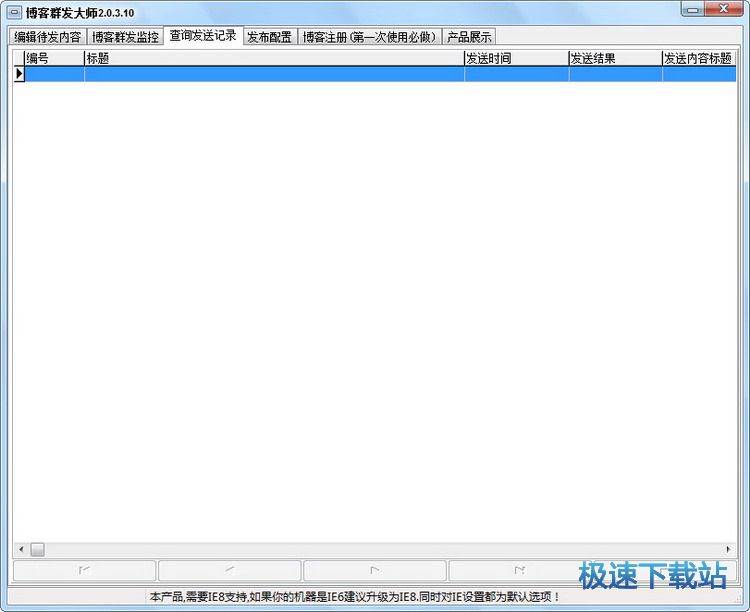Screen dimensions: 750x612
Task: Click the current row indicator arrow
Action: pyautogui.click(x=18, y=74)
